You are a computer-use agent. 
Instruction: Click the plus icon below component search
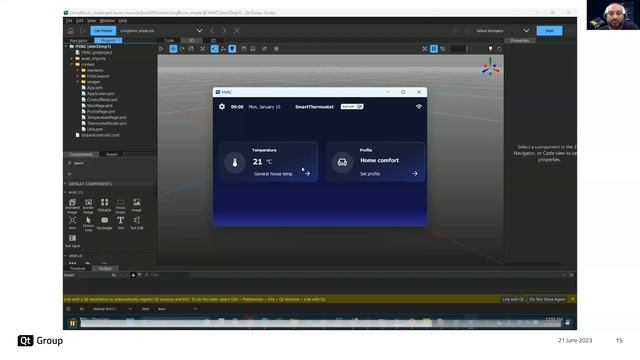[x=69, y=173]
